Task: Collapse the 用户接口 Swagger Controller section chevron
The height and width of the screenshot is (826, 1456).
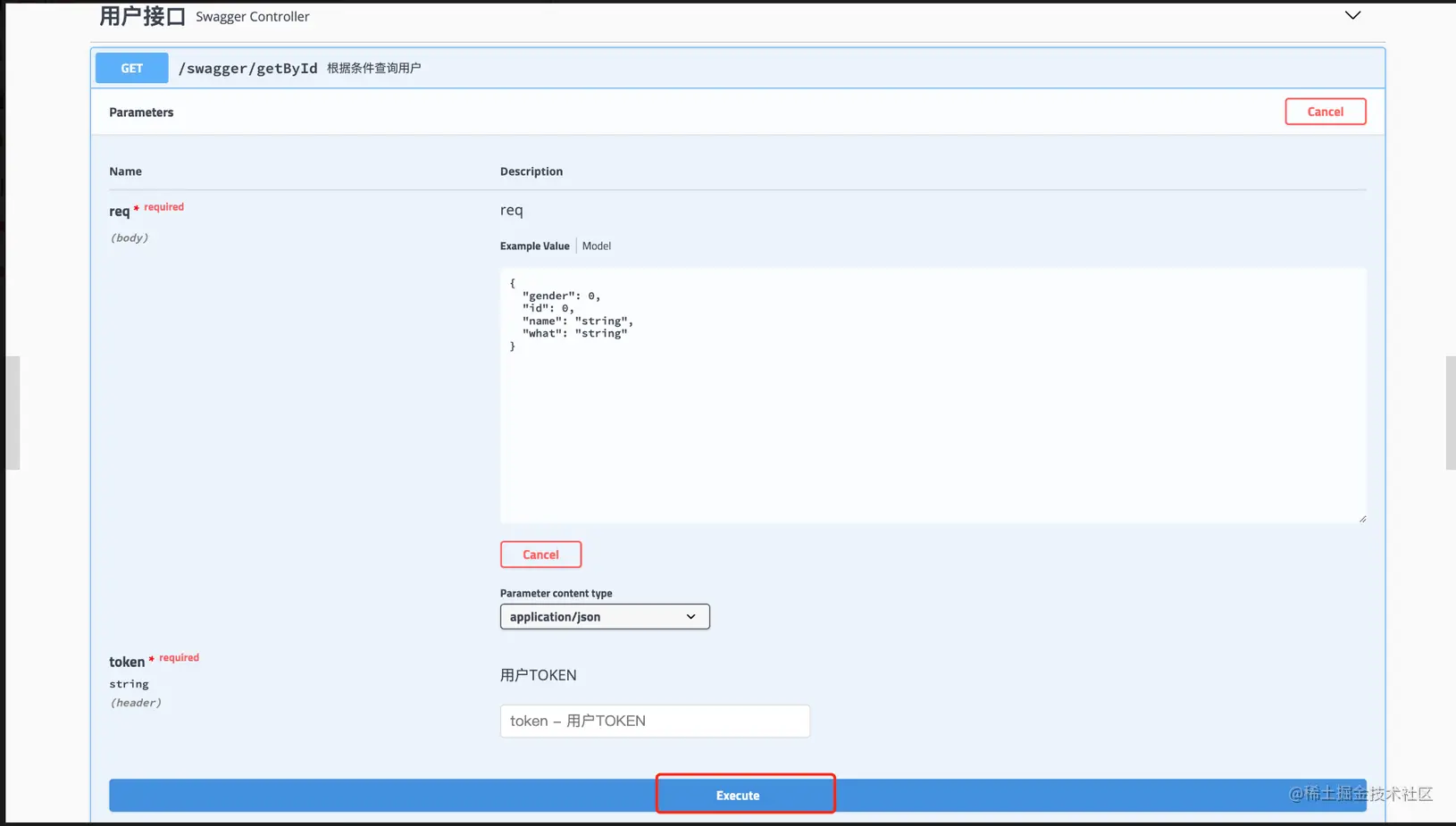Action: tap(1352, 15)
